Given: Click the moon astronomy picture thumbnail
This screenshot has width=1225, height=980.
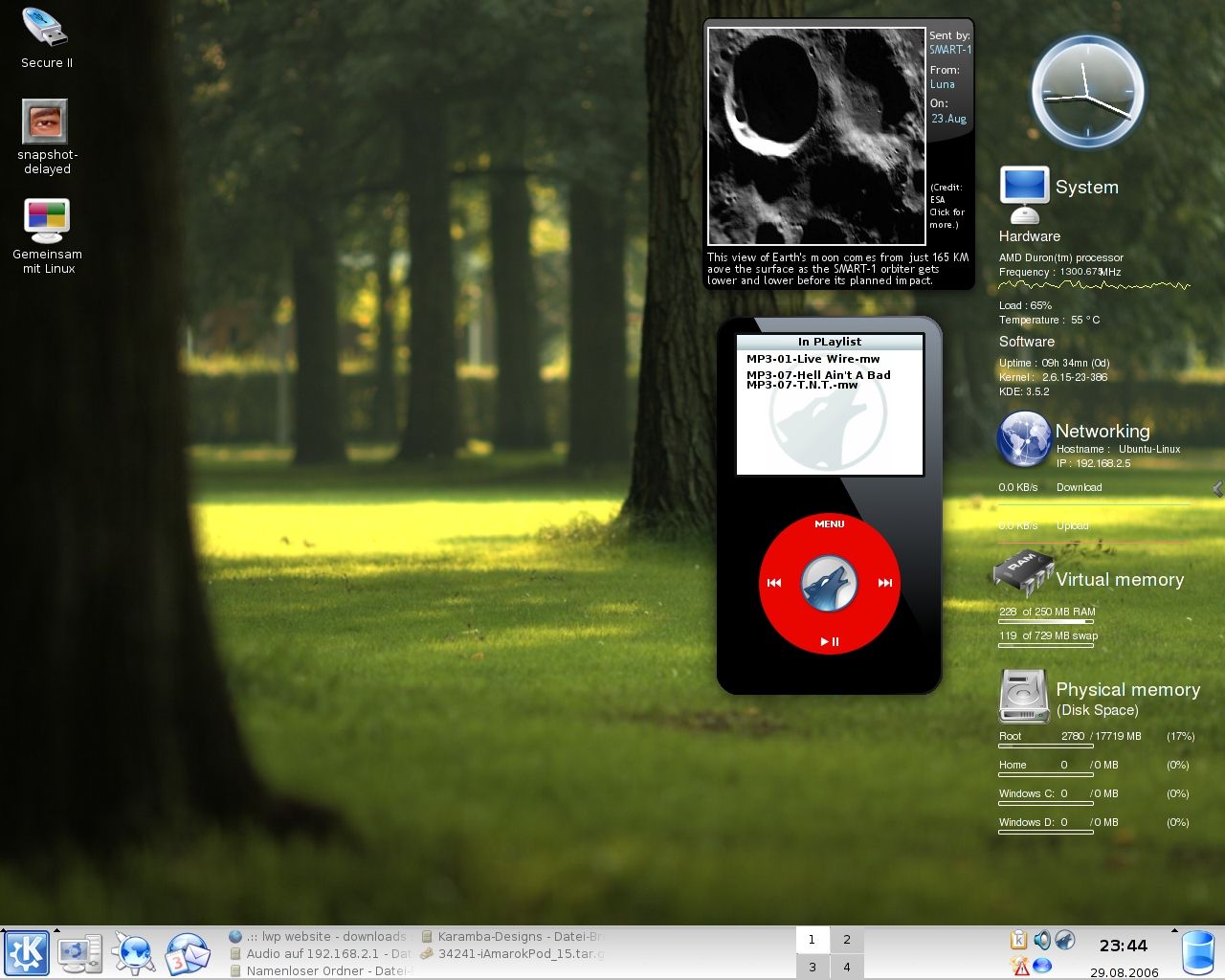Looking at the screenshot, I should click(x=816, y=136).
